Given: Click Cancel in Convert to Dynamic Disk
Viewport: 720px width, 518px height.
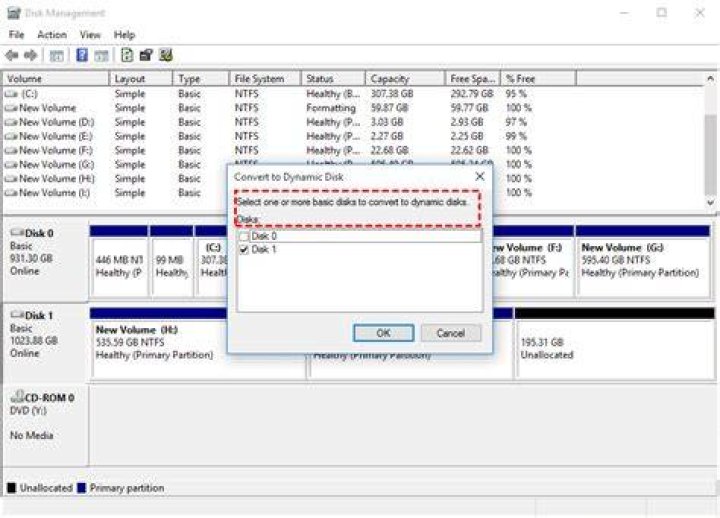Looking at the screenshot, I should tap(451, 333).
